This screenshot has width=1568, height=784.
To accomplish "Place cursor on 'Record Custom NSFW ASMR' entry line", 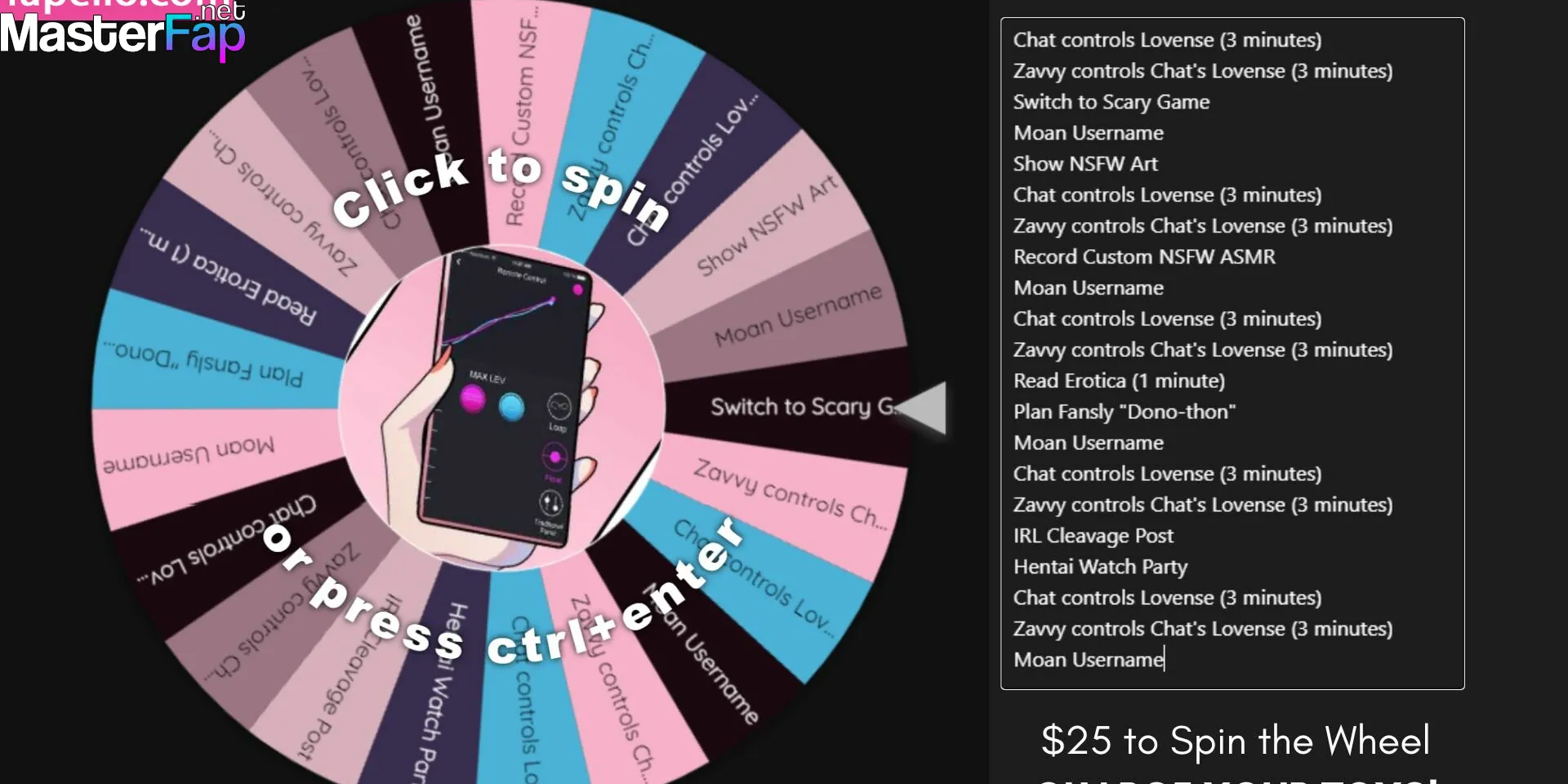I will [x=1143, y=257].
